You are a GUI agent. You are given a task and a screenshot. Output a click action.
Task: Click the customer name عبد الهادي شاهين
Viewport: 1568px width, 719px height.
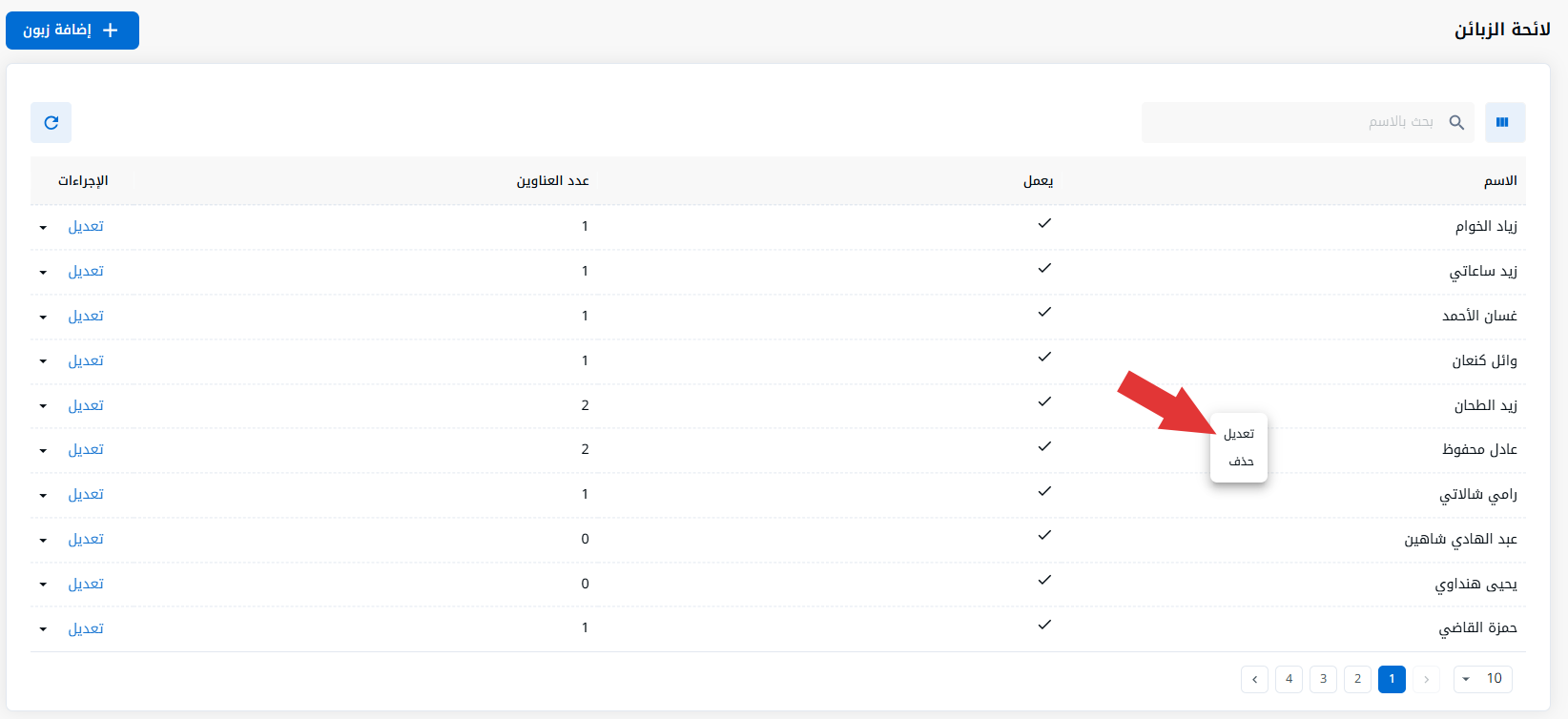(1460, 540)
